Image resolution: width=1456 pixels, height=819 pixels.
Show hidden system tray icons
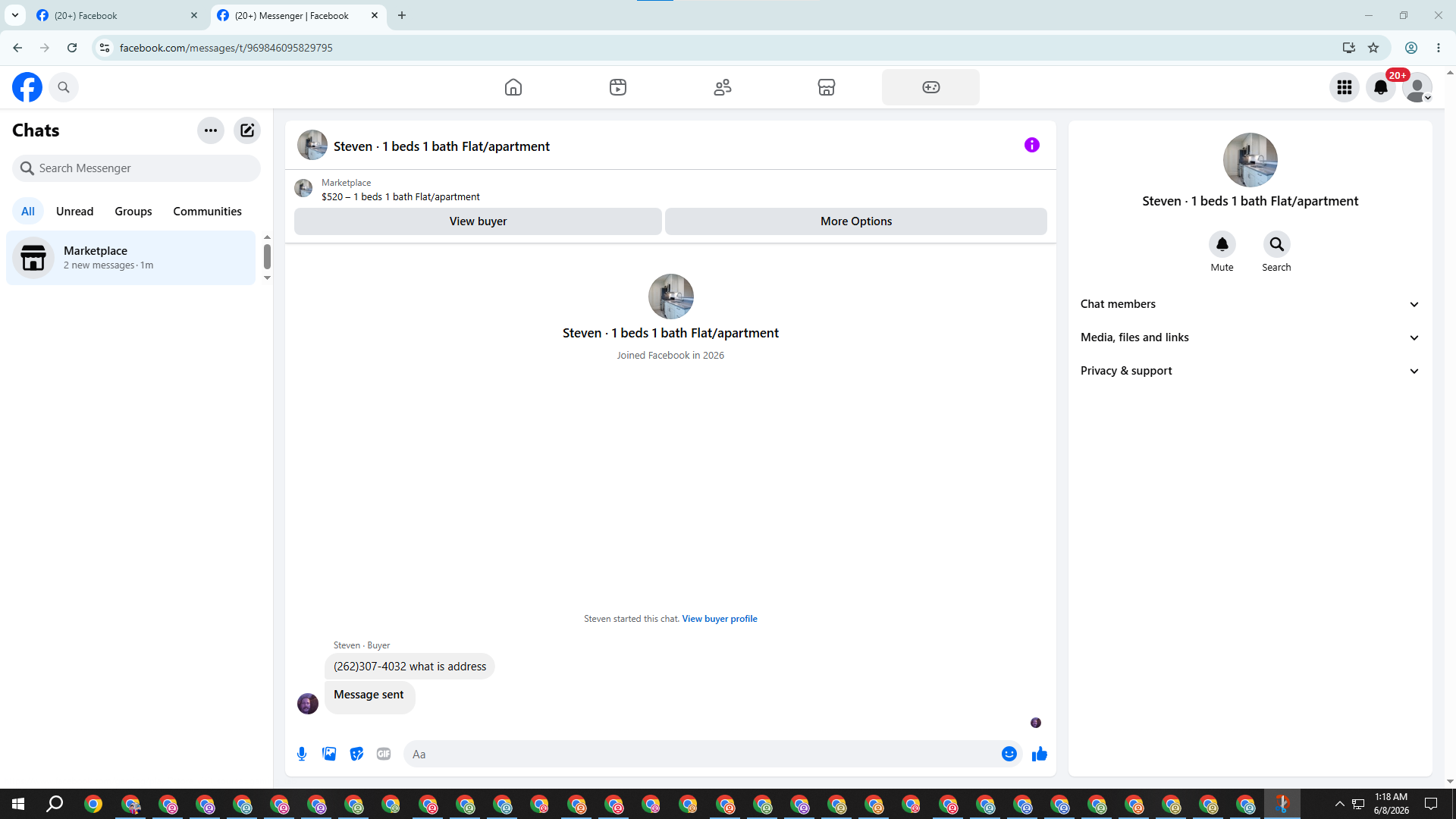[1339, 804]
